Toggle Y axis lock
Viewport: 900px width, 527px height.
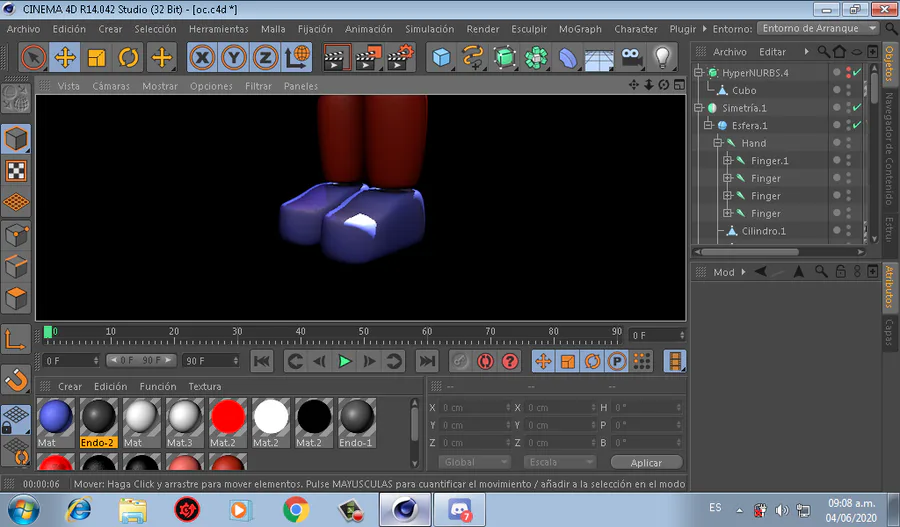[x=234, y=57]
